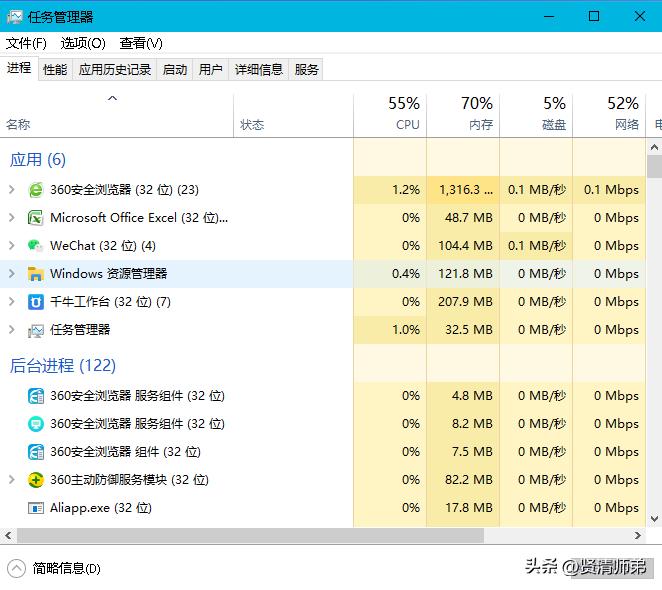
Task: Sort by the 5% 磁盘 column header
Action: click(536, 115)
